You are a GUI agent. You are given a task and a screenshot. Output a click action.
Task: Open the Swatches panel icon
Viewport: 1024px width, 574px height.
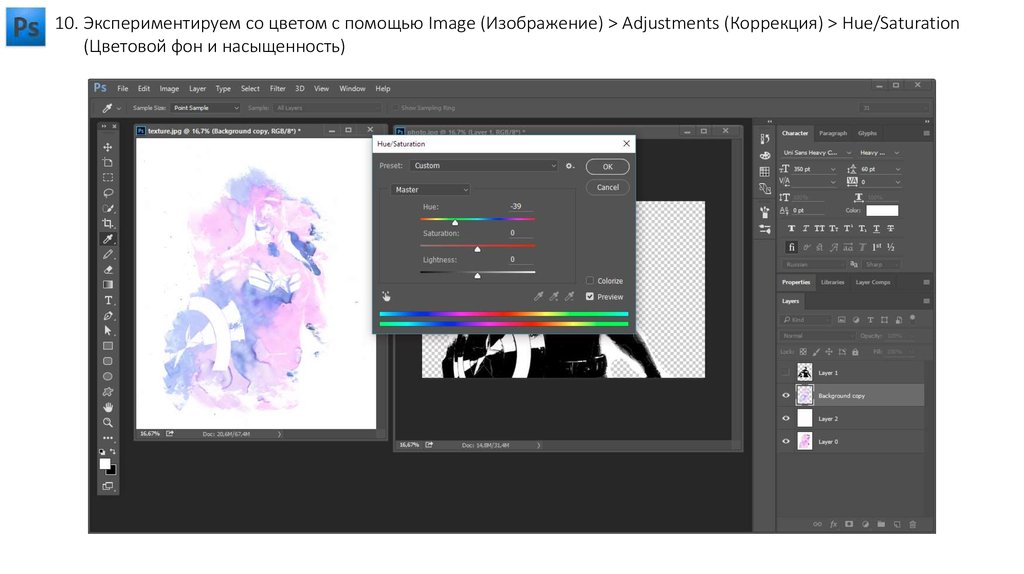tap(765, 172)
